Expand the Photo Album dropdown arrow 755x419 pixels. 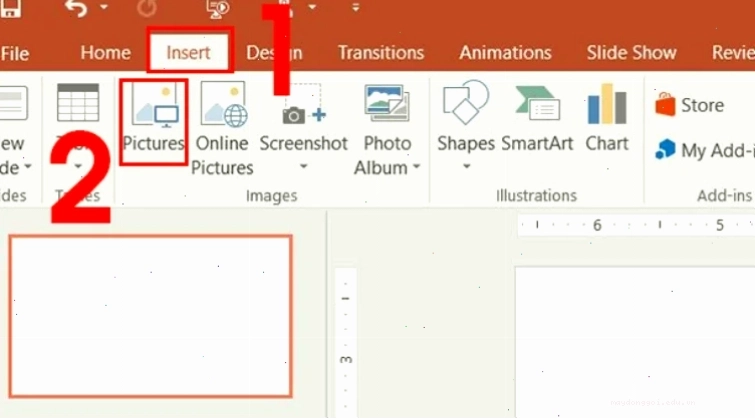[x=417, y=167]
